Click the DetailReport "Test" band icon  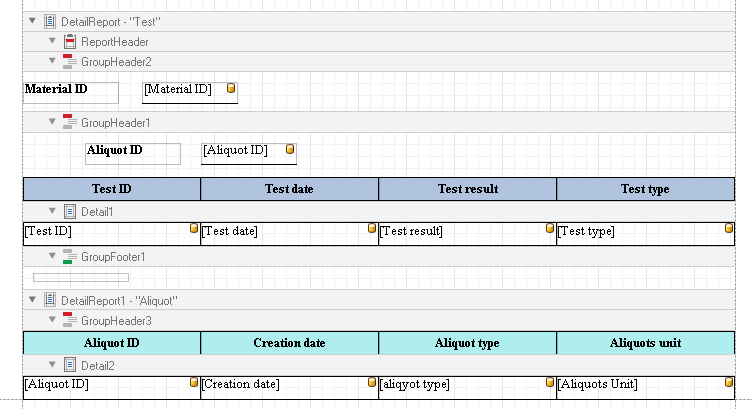coord(50,21)
